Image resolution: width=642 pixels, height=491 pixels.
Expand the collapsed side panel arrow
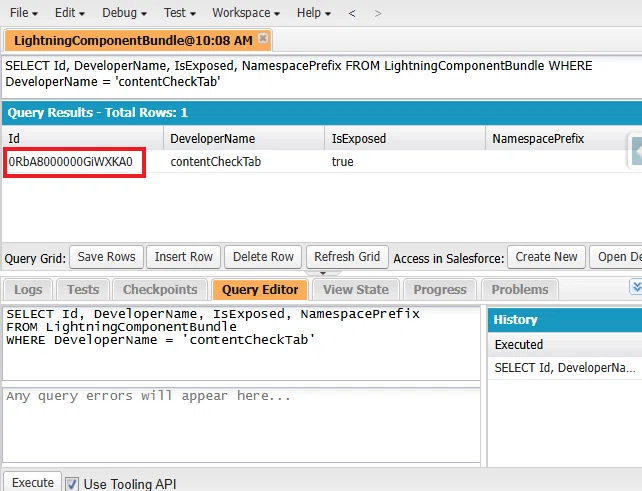(636, 151)
